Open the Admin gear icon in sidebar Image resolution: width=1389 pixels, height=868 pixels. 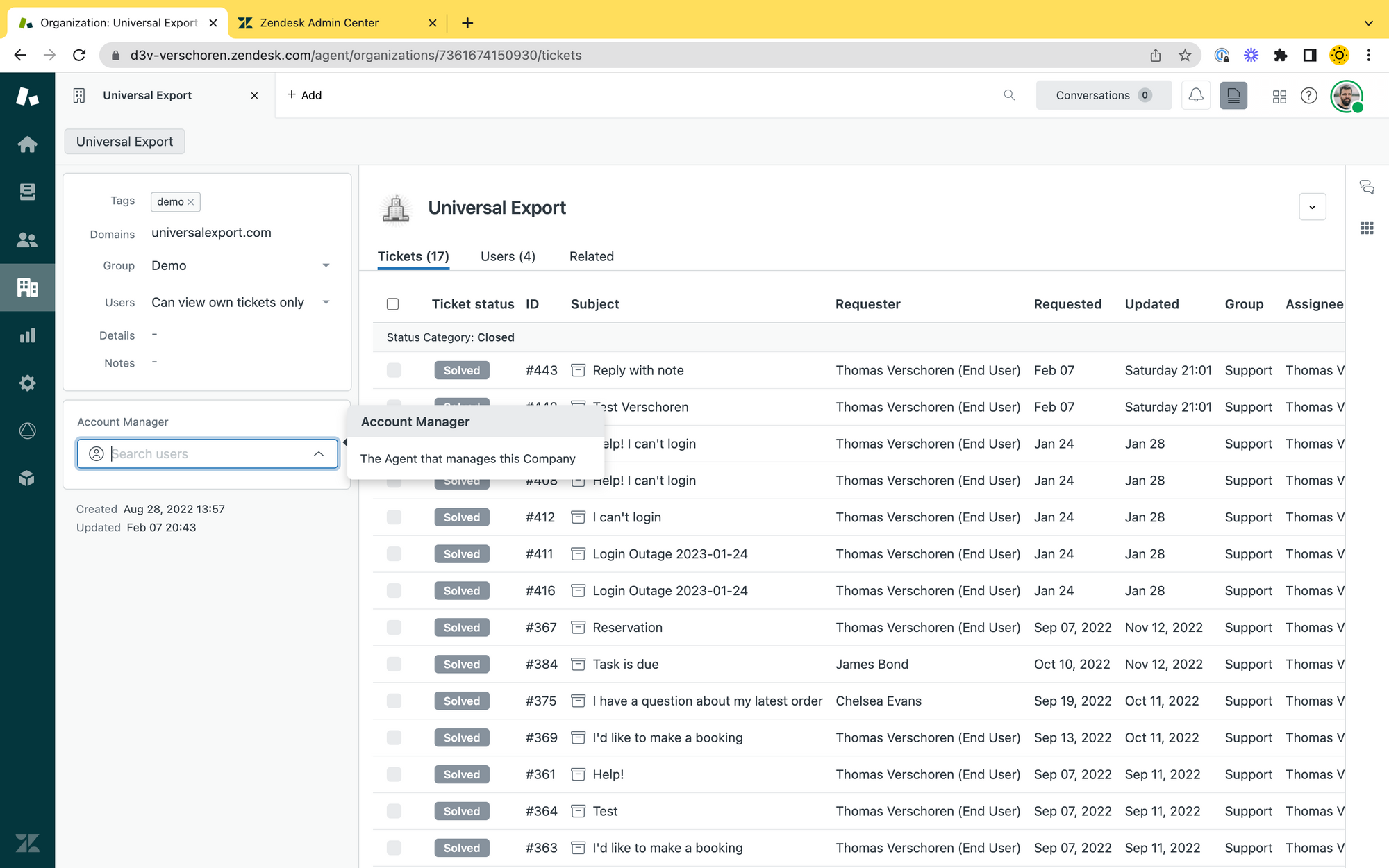coord(27,383)
